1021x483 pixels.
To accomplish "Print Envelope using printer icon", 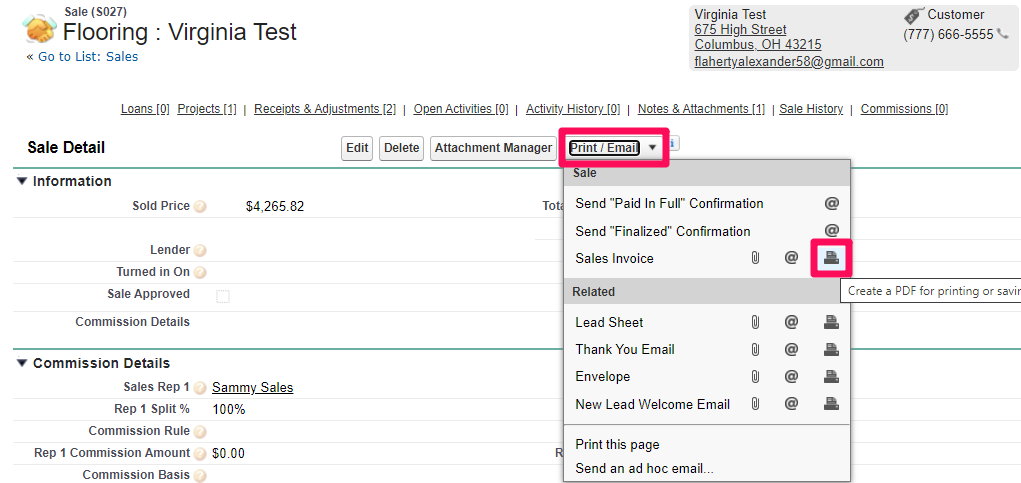I will coord(832,376).
